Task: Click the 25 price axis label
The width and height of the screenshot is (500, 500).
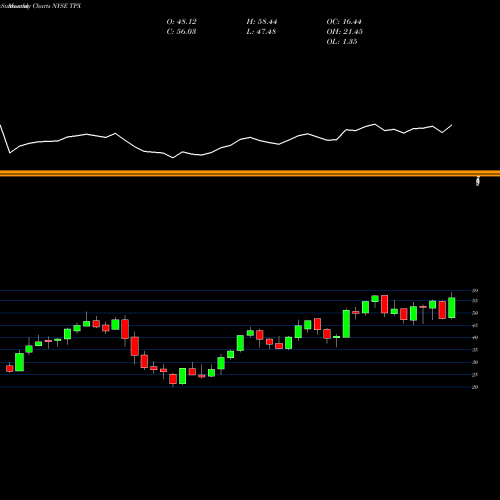Action: [x=475, y=375]
